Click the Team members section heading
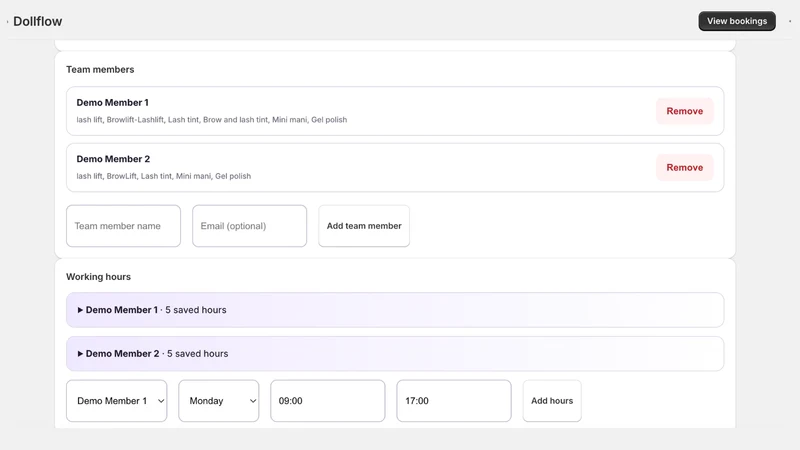Image resolution: width=800 pixels, height=450 pixels. (100, 69)
